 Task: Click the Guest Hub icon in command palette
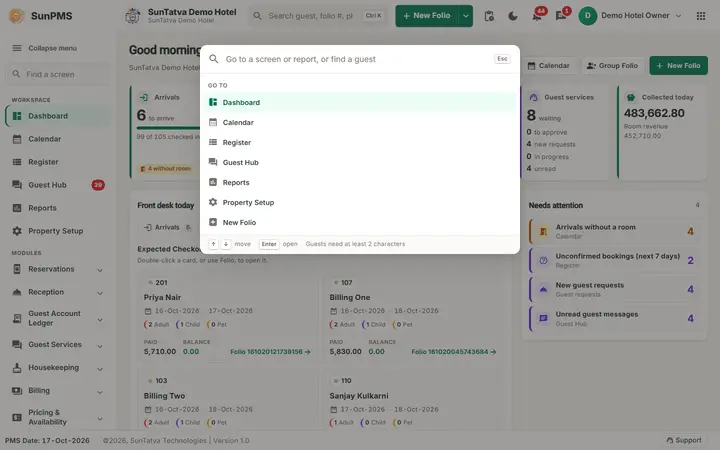tap(213, 162)
